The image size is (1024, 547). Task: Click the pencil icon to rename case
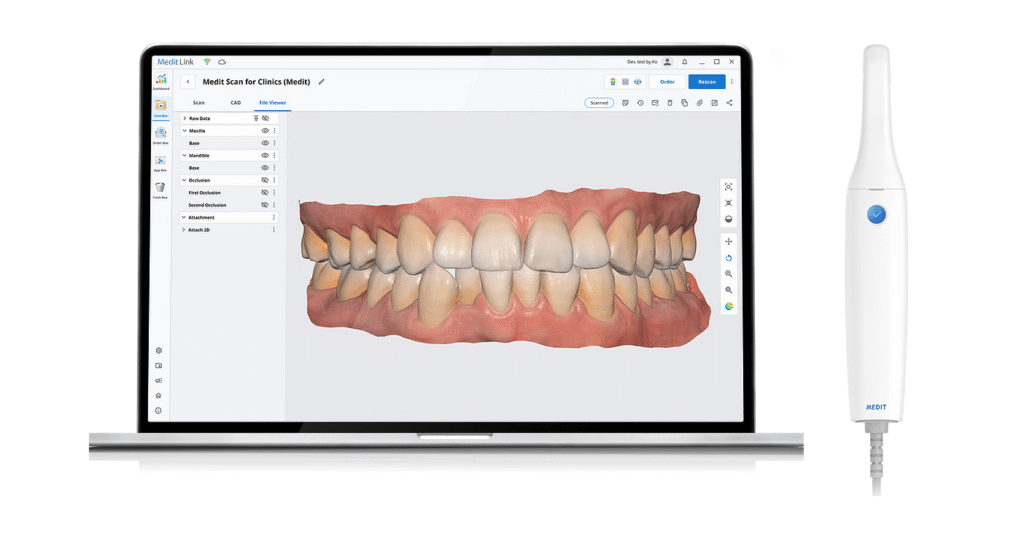click(x=322, y=82)
